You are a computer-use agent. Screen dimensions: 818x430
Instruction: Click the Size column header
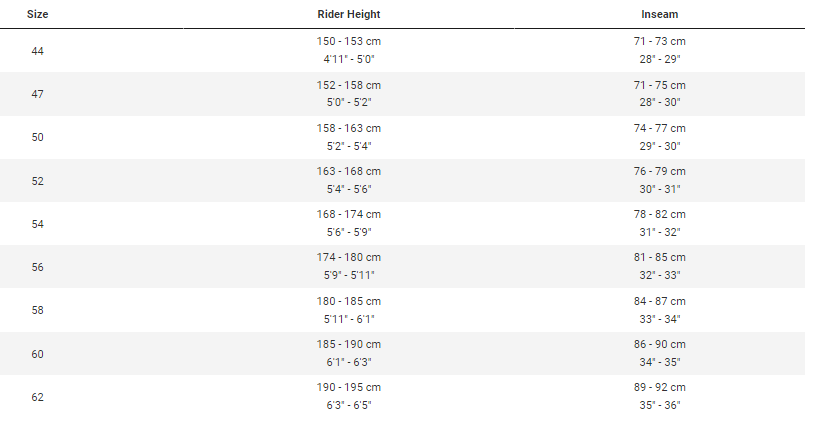pyautogui.click(x=38, y=14)
